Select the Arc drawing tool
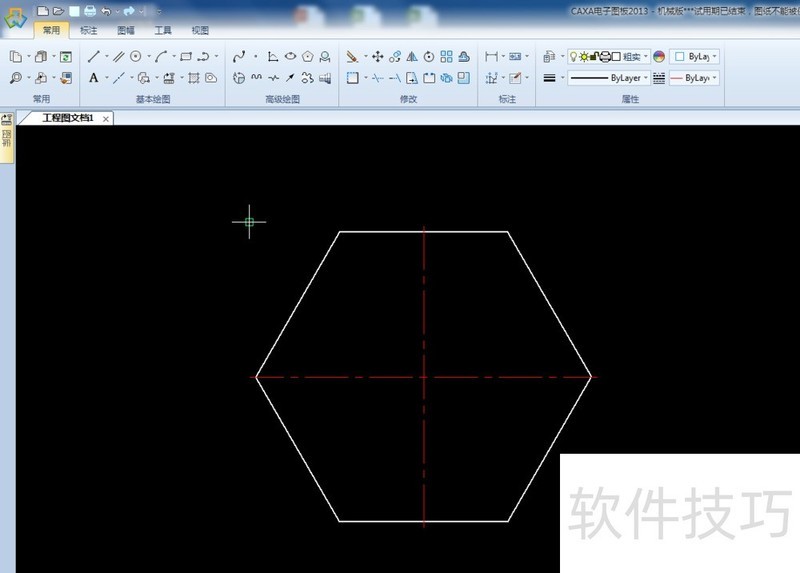This screenshot has height=573, width=800. (x=161, y=57)
